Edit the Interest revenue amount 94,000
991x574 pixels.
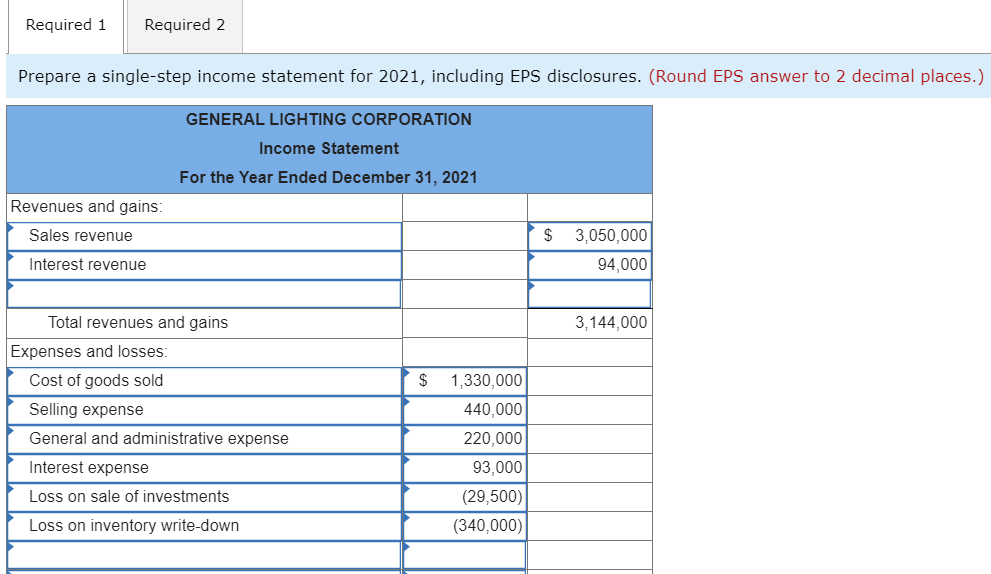click(590, 265)
